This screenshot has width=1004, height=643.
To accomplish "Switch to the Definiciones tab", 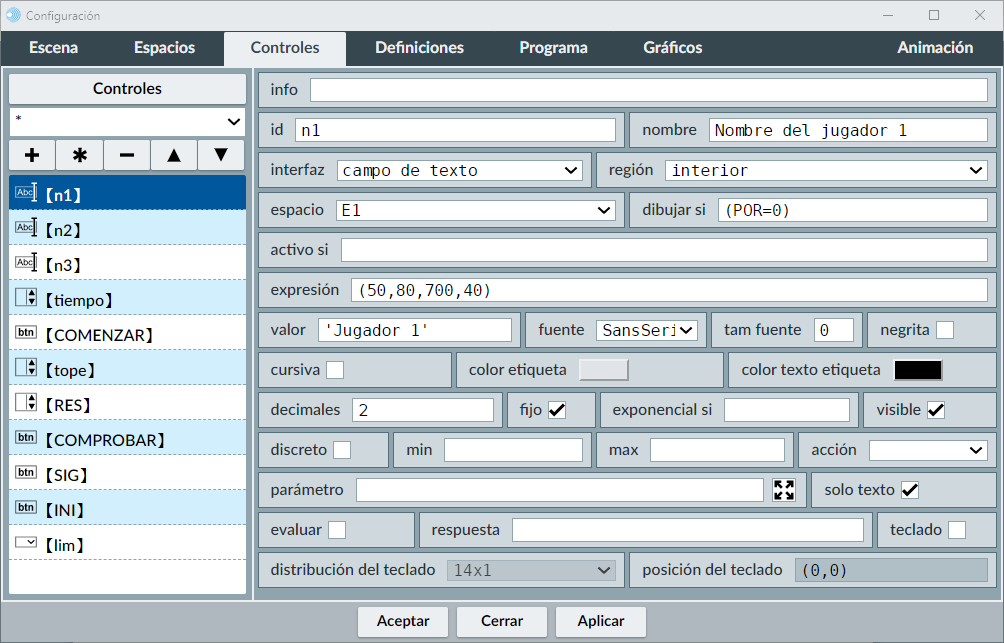I will (419, 48).
